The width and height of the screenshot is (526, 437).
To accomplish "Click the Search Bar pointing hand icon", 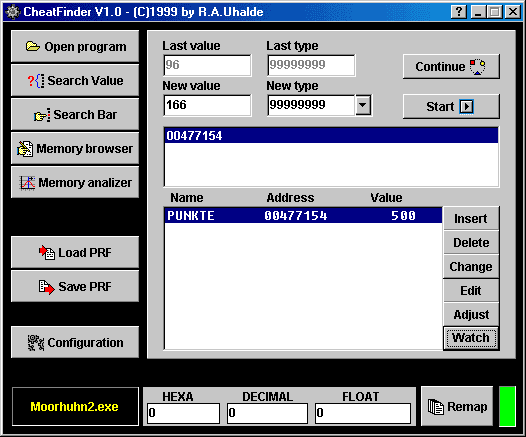I will point(42,115).
